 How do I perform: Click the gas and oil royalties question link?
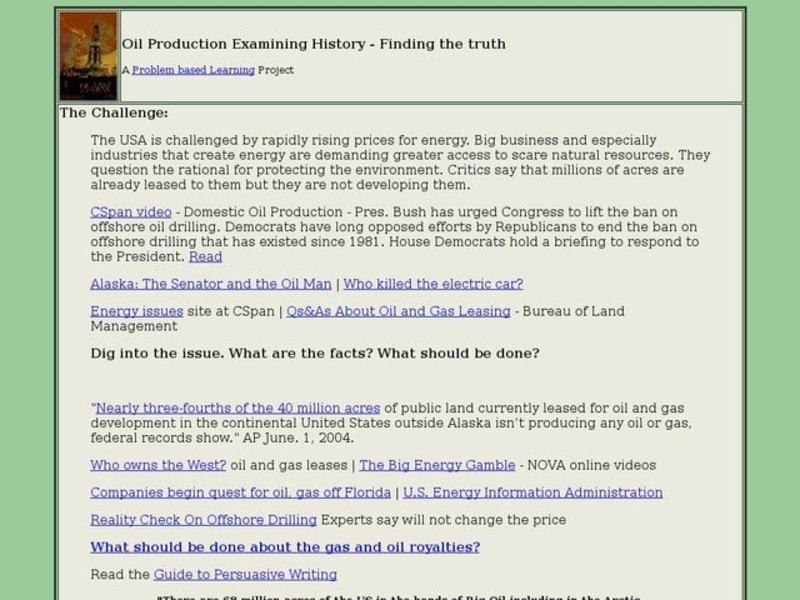pyautogui.click(x=284, y=547)
